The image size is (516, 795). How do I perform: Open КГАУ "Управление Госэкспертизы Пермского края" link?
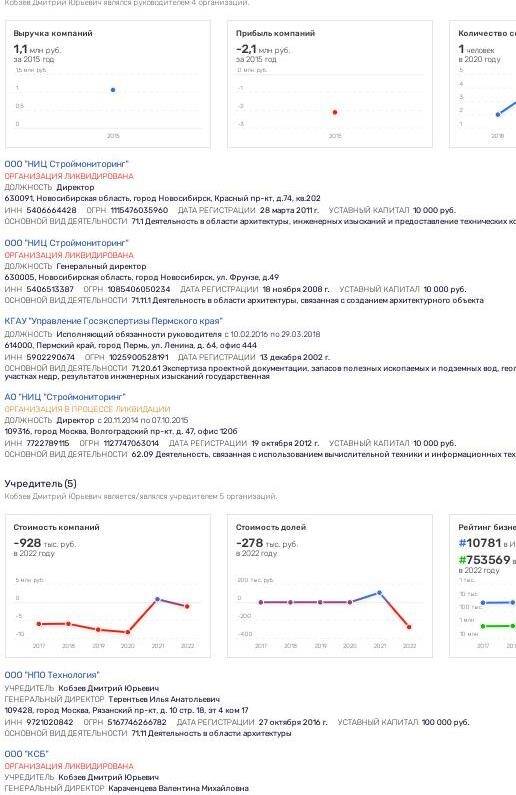[114, 321]
